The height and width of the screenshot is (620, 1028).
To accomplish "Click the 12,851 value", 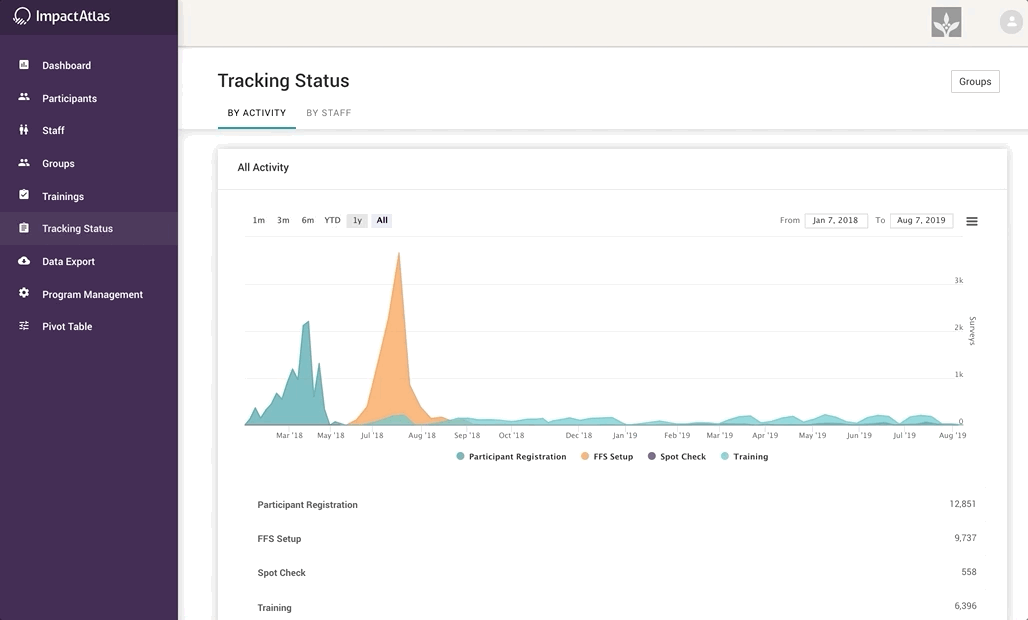I will (962, 504).
